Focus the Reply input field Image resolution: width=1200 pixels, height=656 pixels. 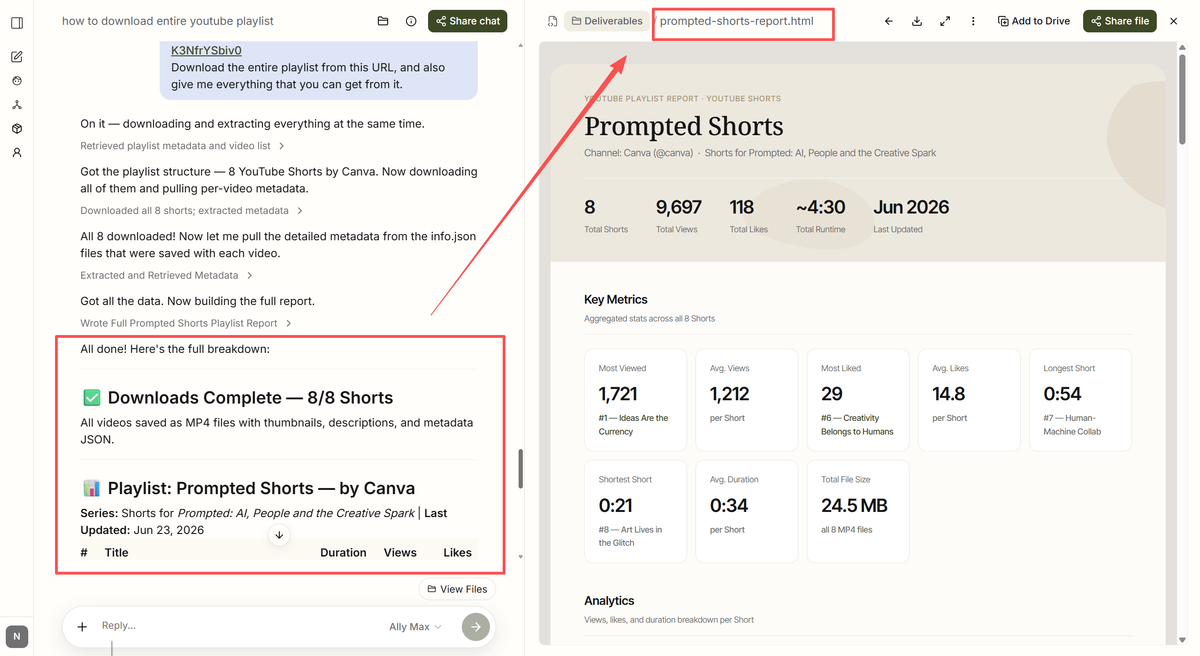point(240,626)
